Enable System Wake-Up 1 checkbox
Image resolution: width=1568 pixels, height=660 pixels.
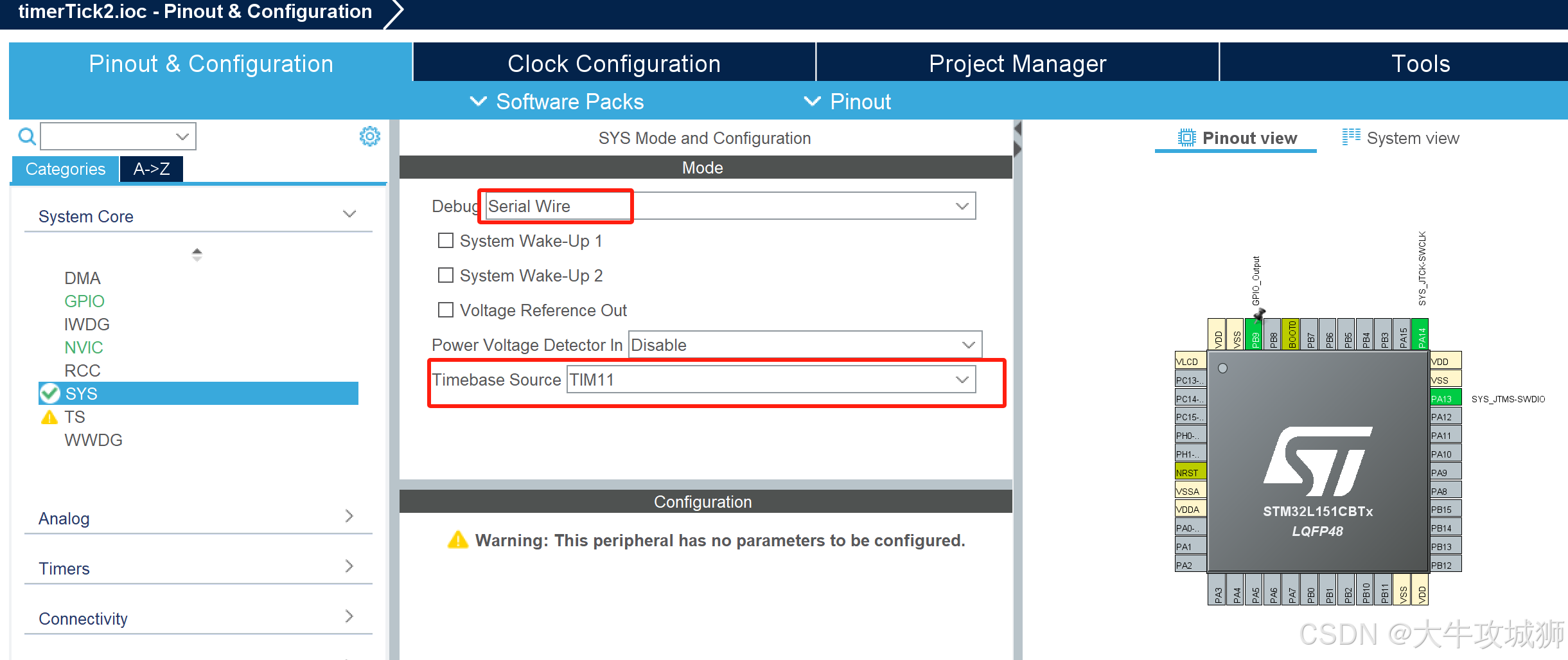point(445,240)
